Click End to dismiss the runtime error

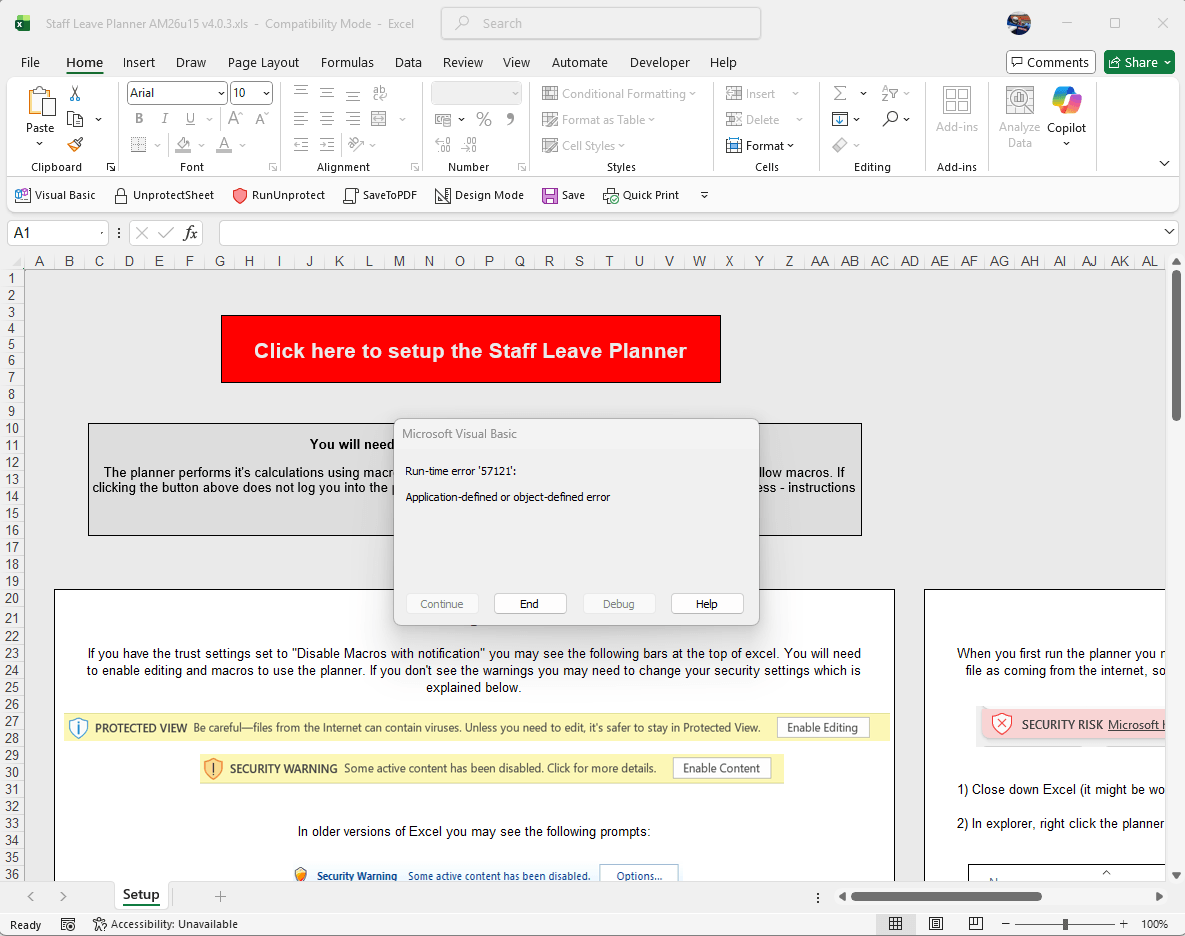tap(530, 603)
